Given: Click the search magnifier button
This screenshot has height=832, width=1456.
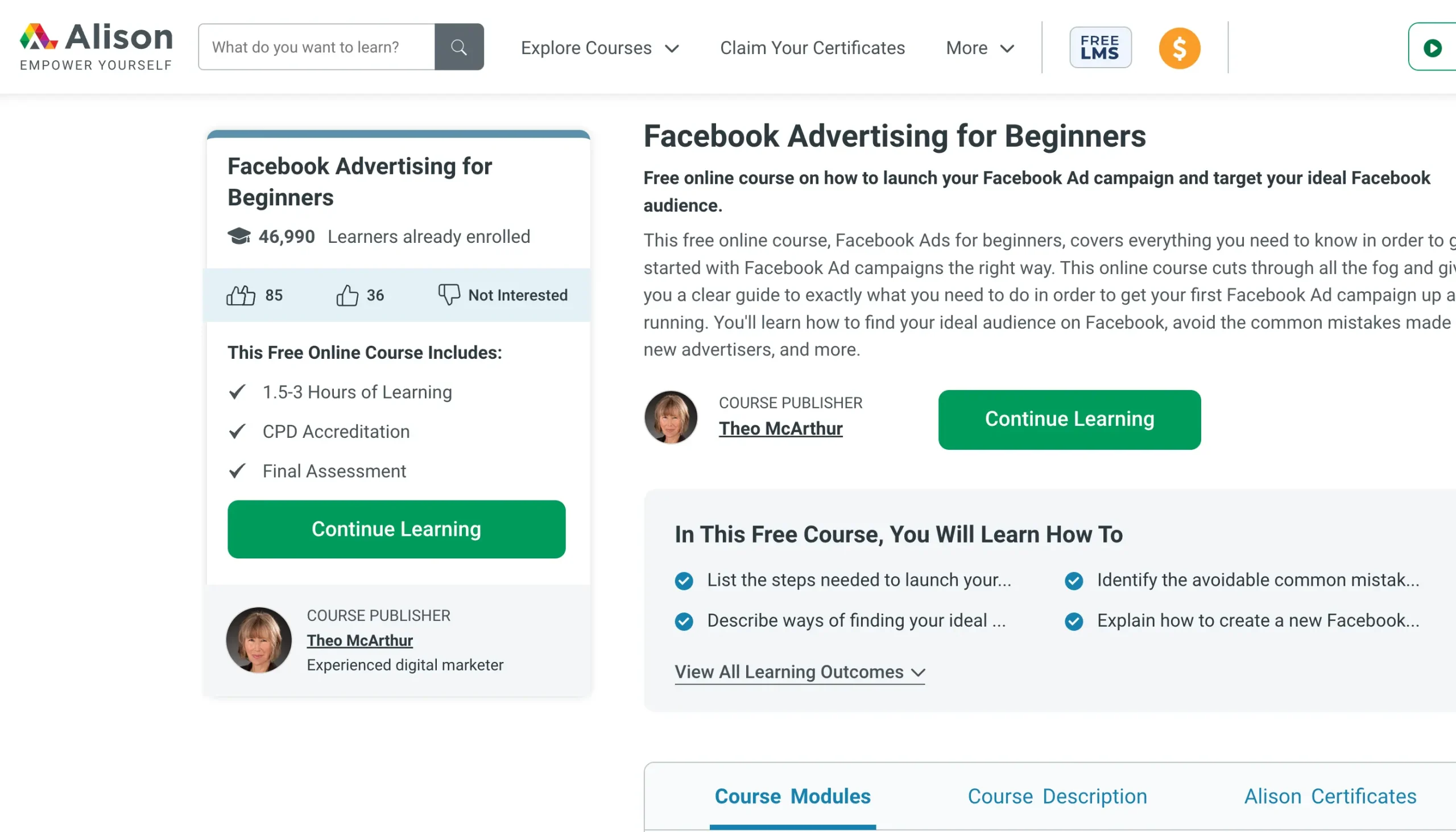Looking at the screenshot, I should tap(459, 47).
